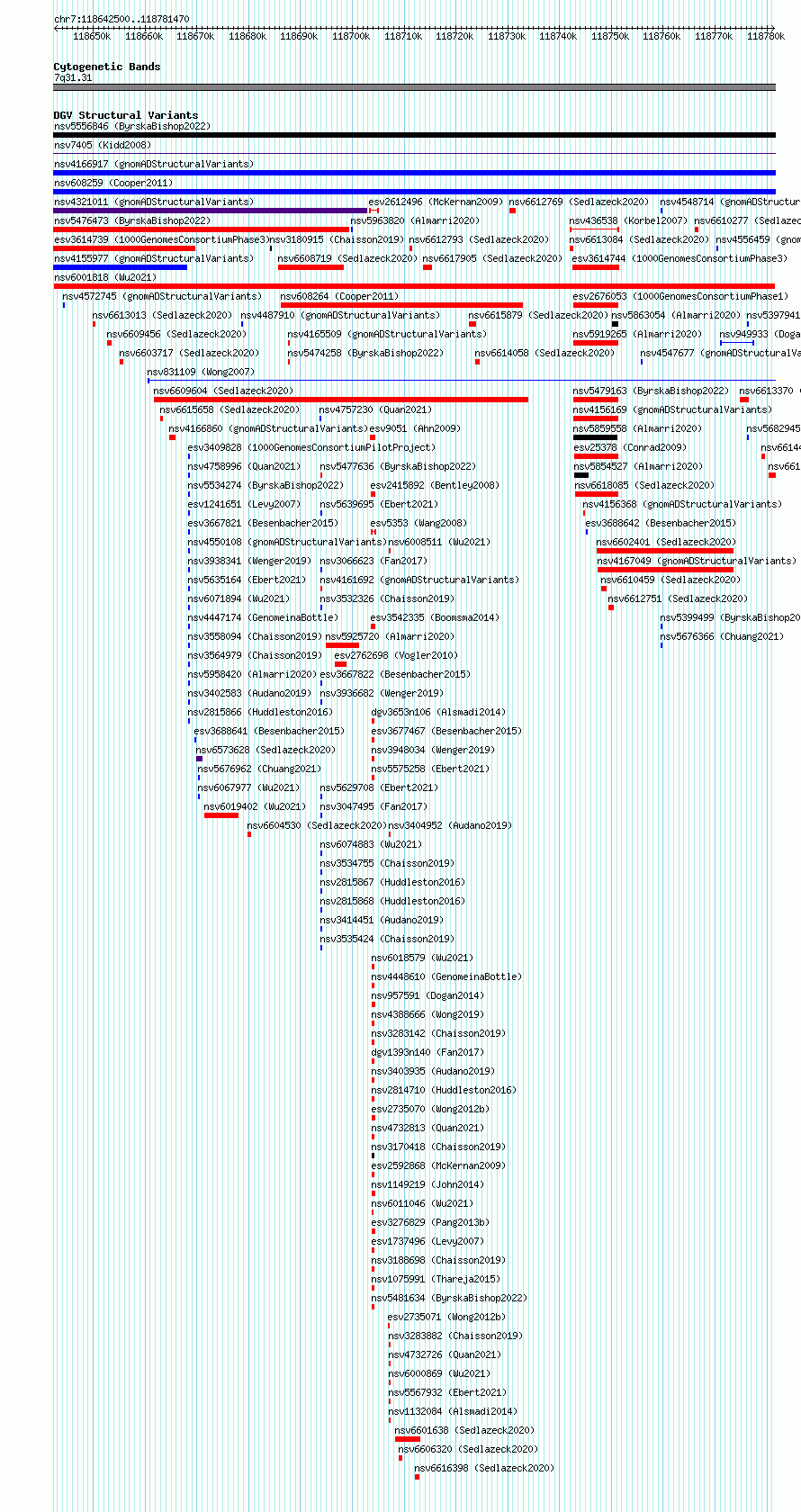This screenshot has height=1512, width=801.
Task: Open nsv6616398 (Sedlazeck2020) label
Action: [x=483, y=1468]
